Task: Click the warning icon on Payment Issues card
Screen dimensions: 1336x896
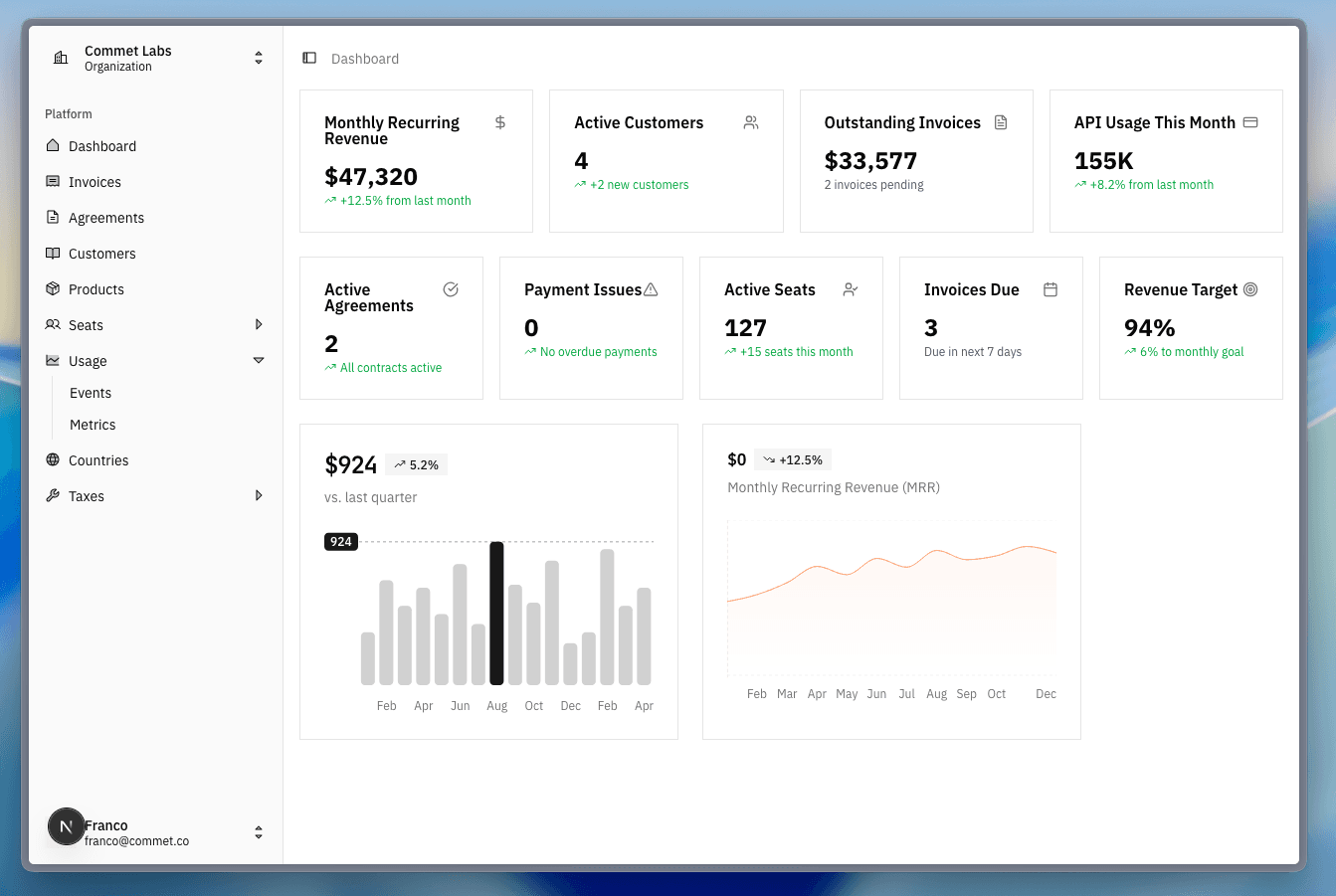Action: [x=651, y=288]
